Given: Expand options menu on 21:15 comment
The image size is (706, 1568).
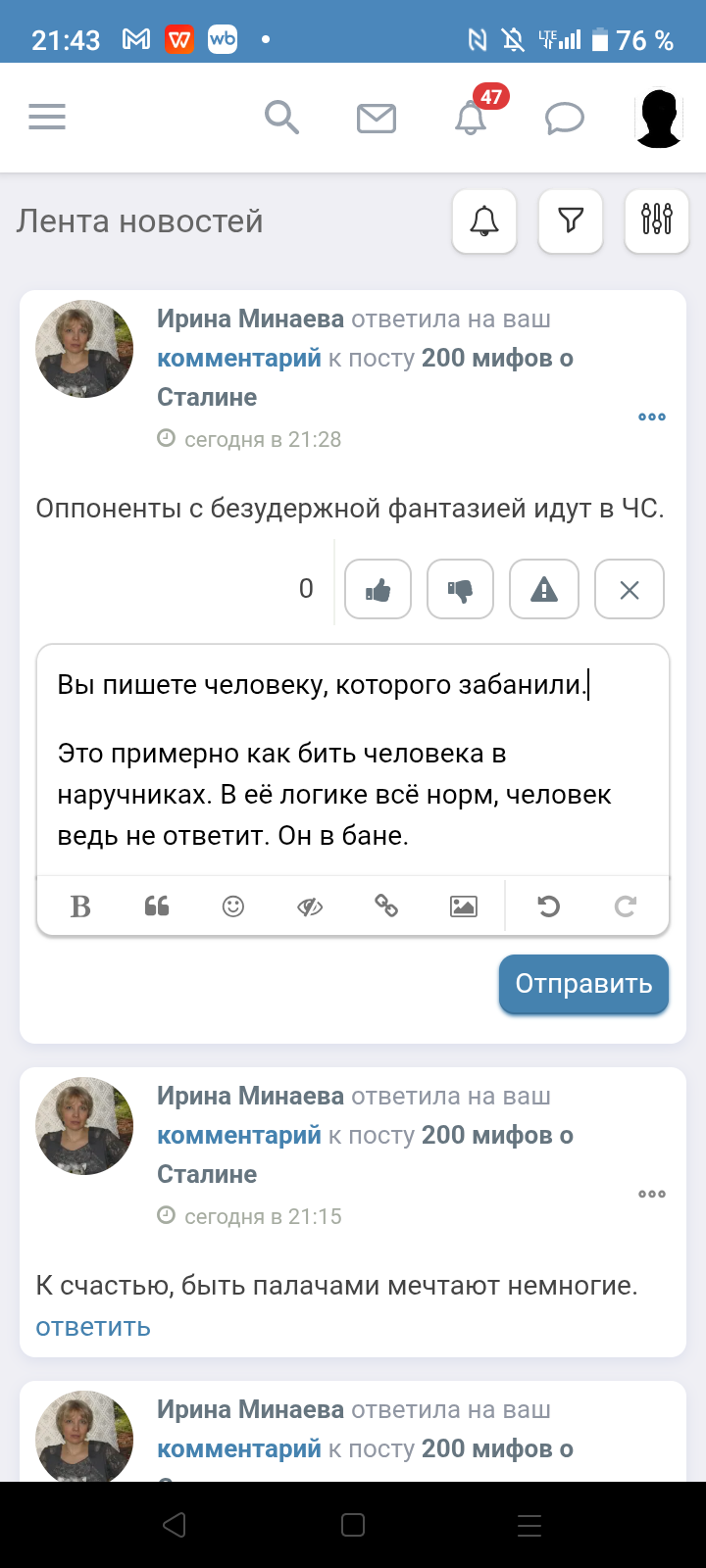Looking at the screenshot, I should click(652, 1194).
